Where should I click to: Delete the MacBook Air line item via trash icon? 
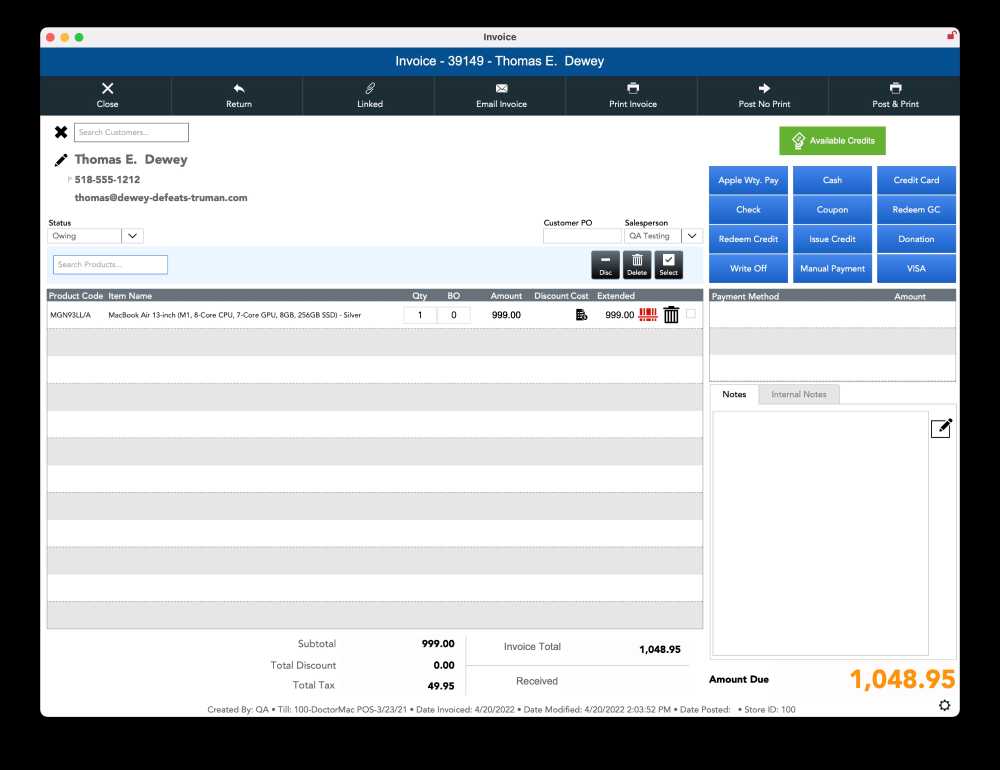click(671, 315)
